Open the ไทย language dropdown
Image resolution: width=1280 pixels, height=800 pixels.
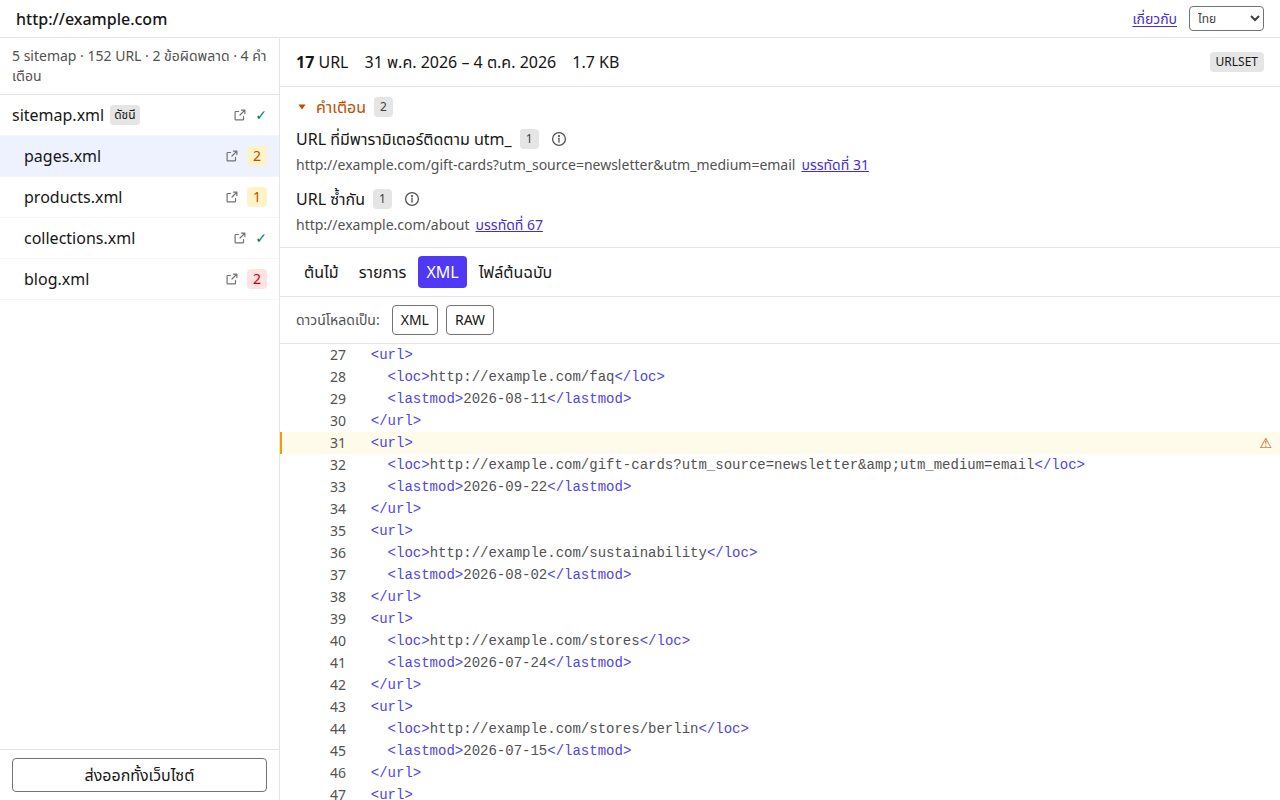pyautogui.click(x=1226, y=19)
